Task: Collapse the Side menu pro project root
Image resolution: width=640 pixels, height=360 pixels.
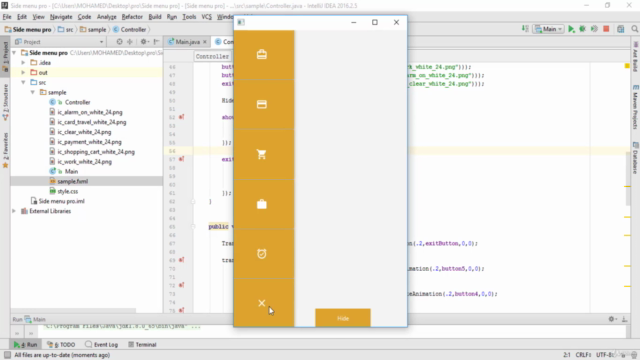Action: 14,53
